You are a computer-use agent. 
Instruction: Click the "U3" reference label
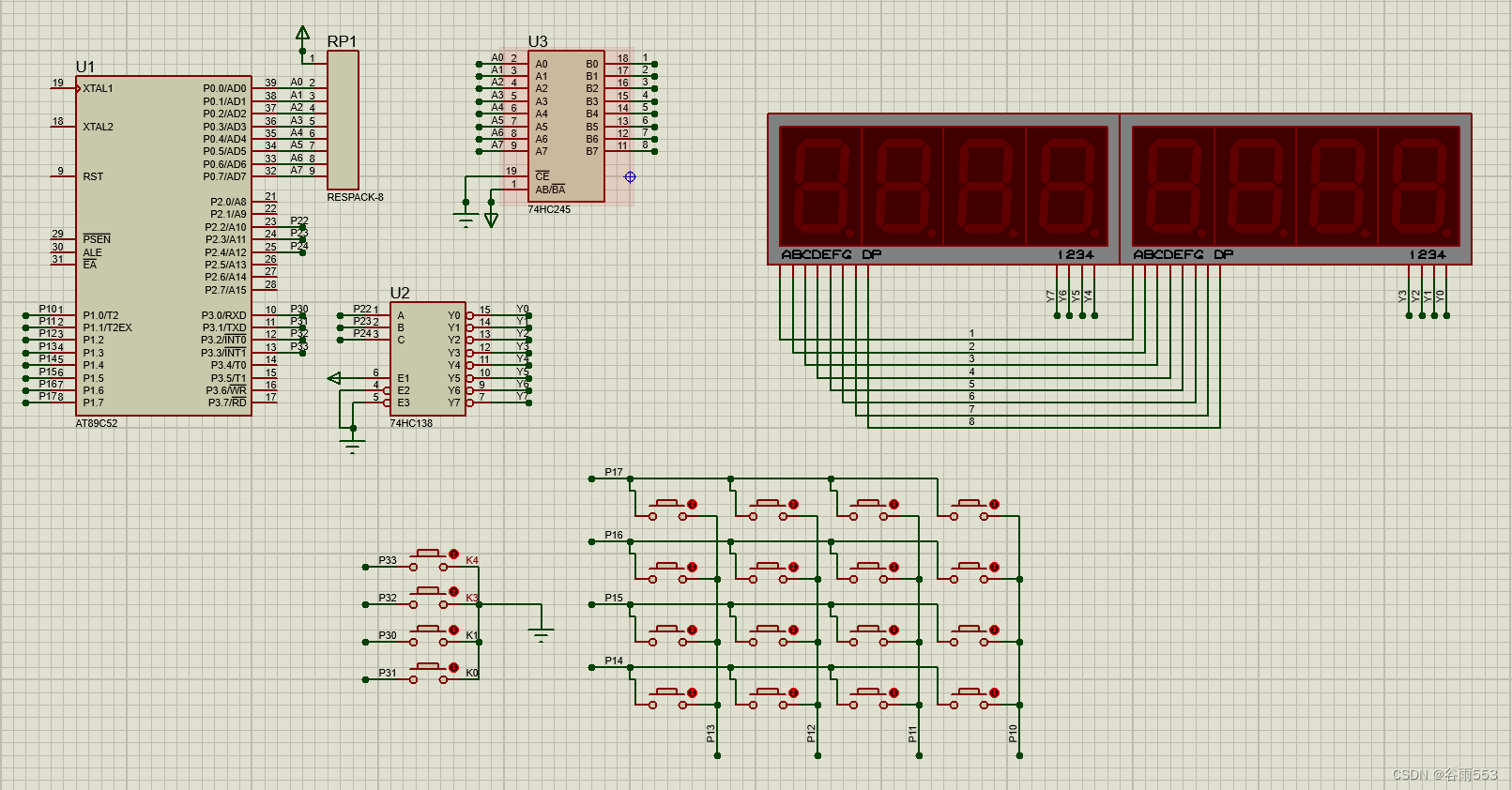click(538, 41)
